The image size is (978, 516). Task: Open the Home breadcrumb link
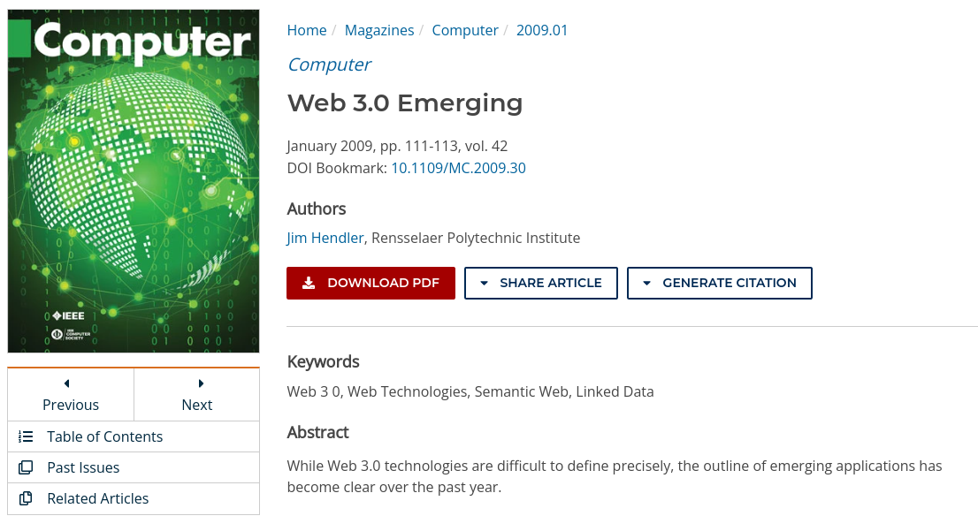tap(306, 30)
